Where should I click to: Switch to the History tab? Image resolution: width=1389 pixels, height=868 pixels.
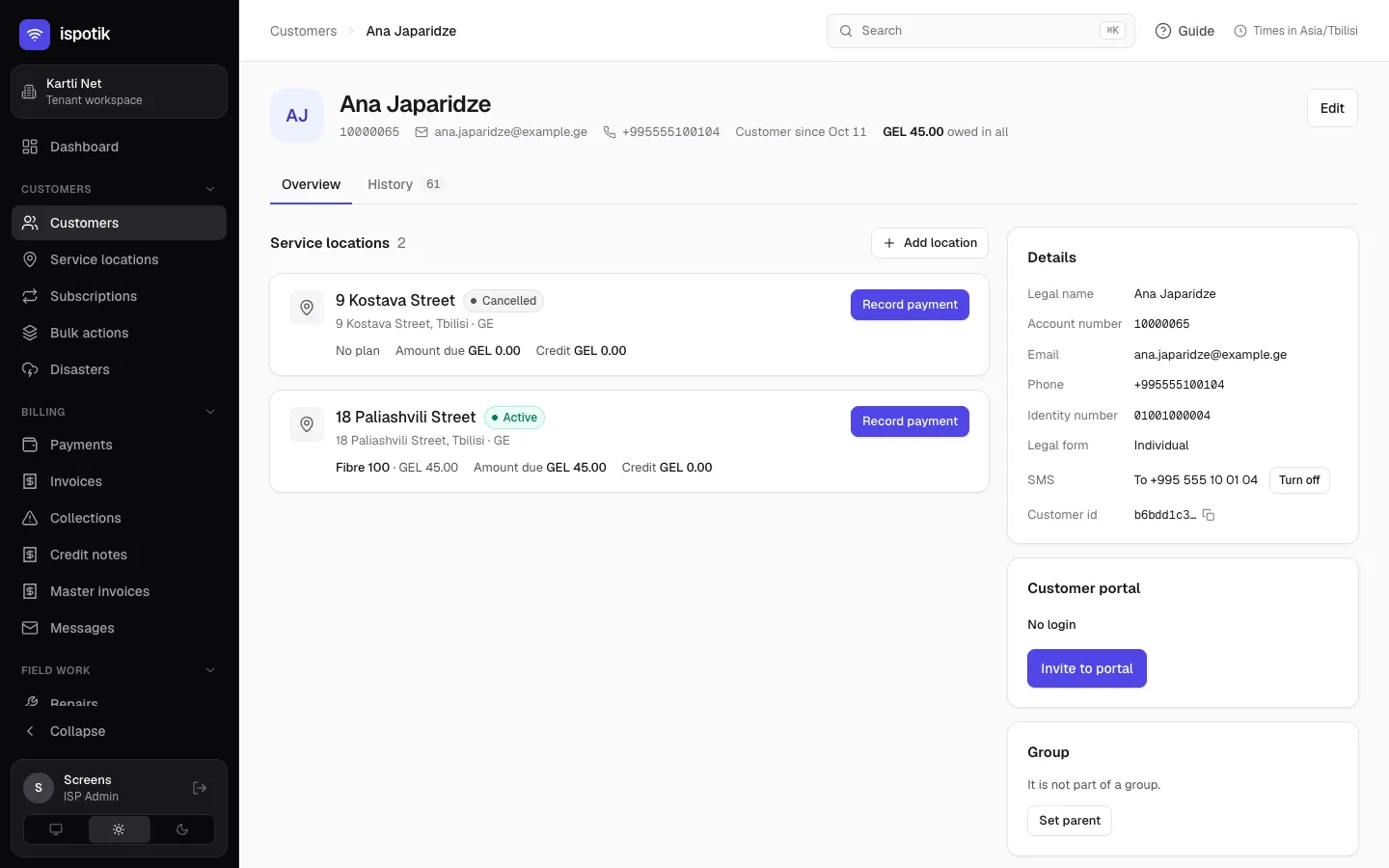tap(405, 184)
